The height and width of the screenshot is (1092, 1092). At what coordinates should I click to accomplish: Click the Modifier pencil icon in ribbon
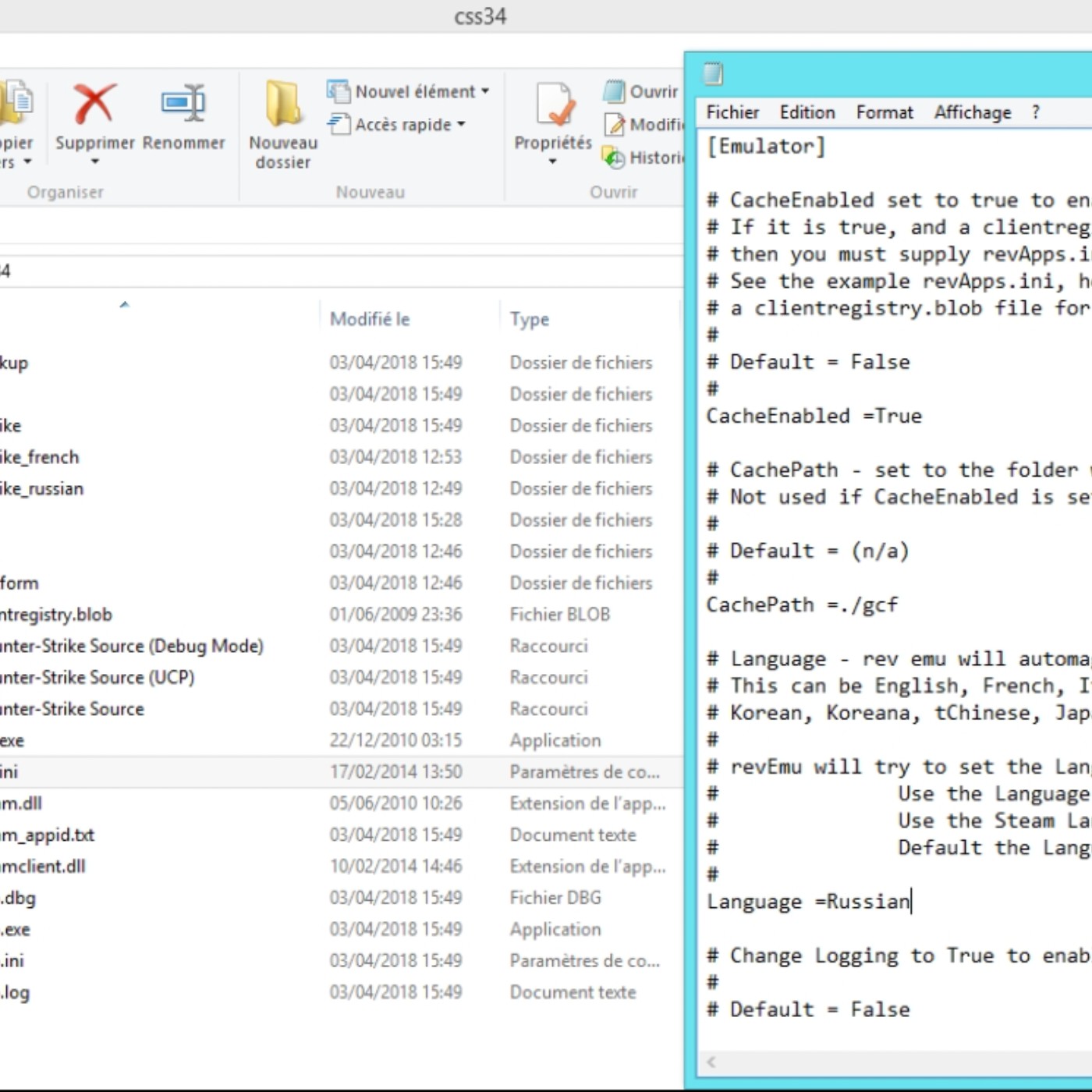pos(615,125)
